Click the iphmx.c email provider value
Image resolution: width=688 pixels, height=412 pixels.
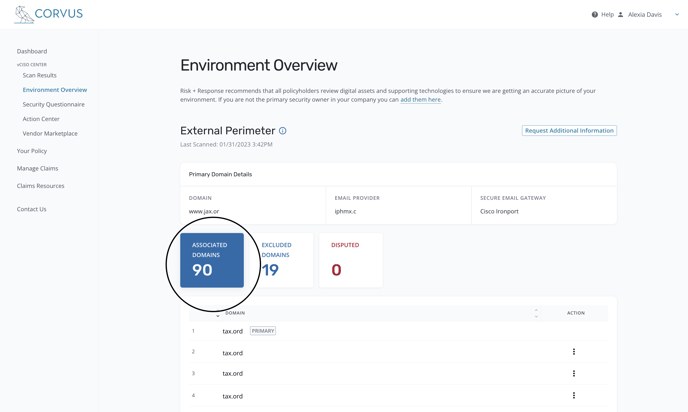[345, 211]
